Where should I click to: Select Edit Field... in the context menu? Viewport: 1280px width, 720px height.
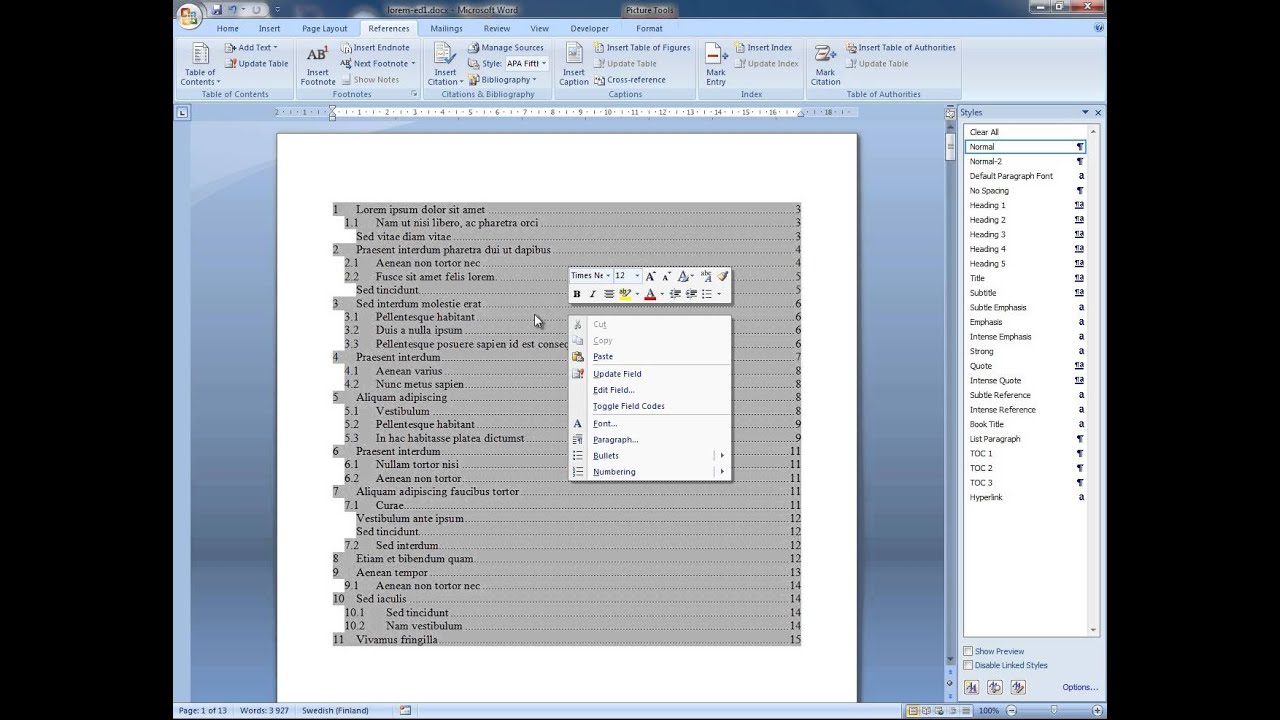click(650, 390)
